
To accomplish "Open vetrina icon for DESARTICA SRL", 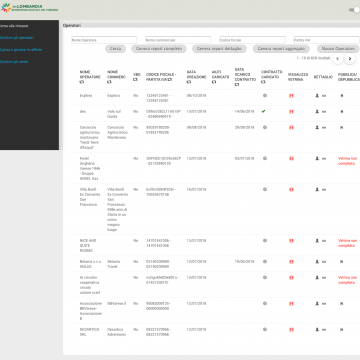I will point(291,329).
